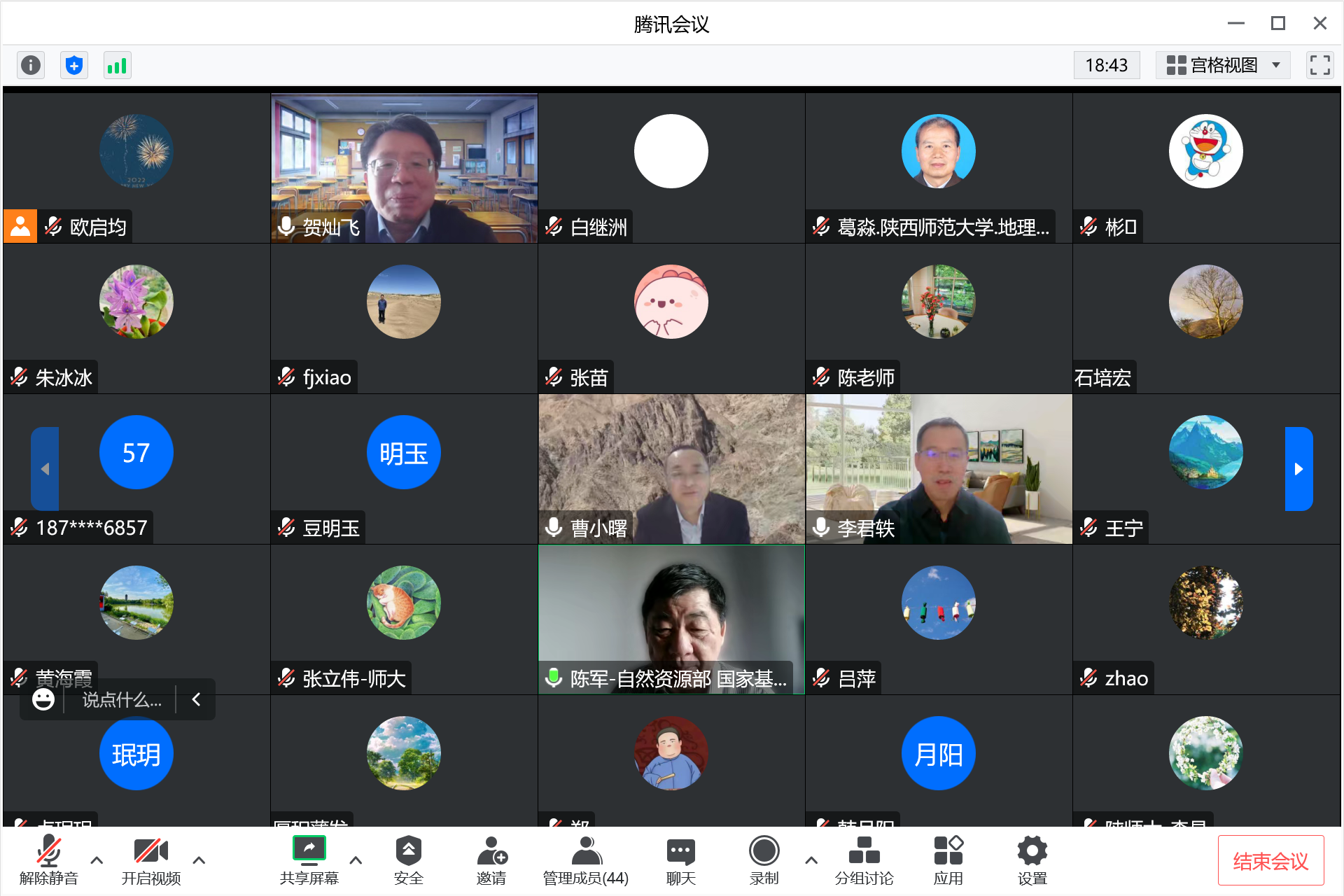Open Manage Members (管理成员 44)
Viewport: 1344px width, 896px height.
click(586, 860)
